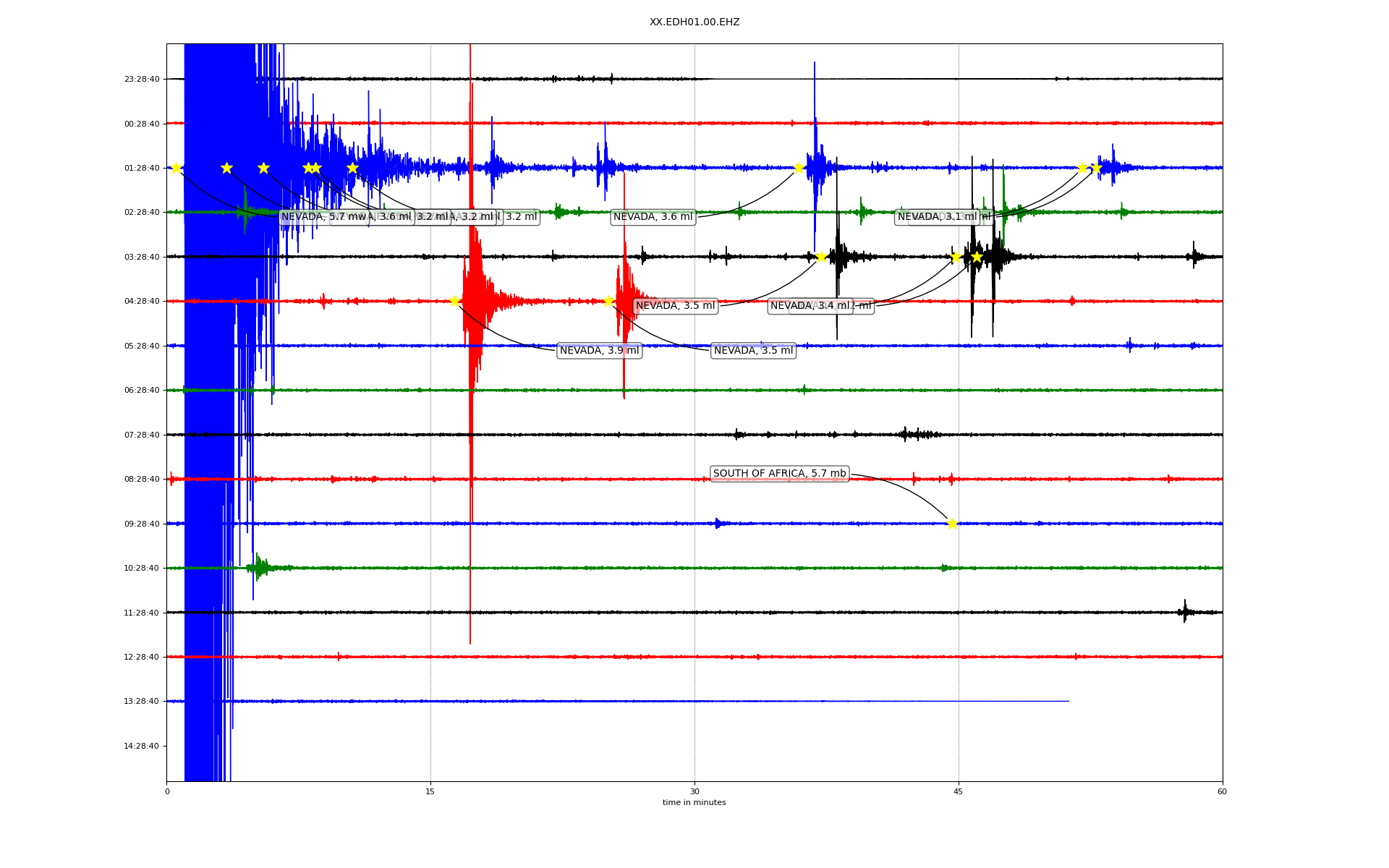Click the 23:28:40 time label on the y-axis
This screenshot has height=868, width=1389.
tap(142, 79)
